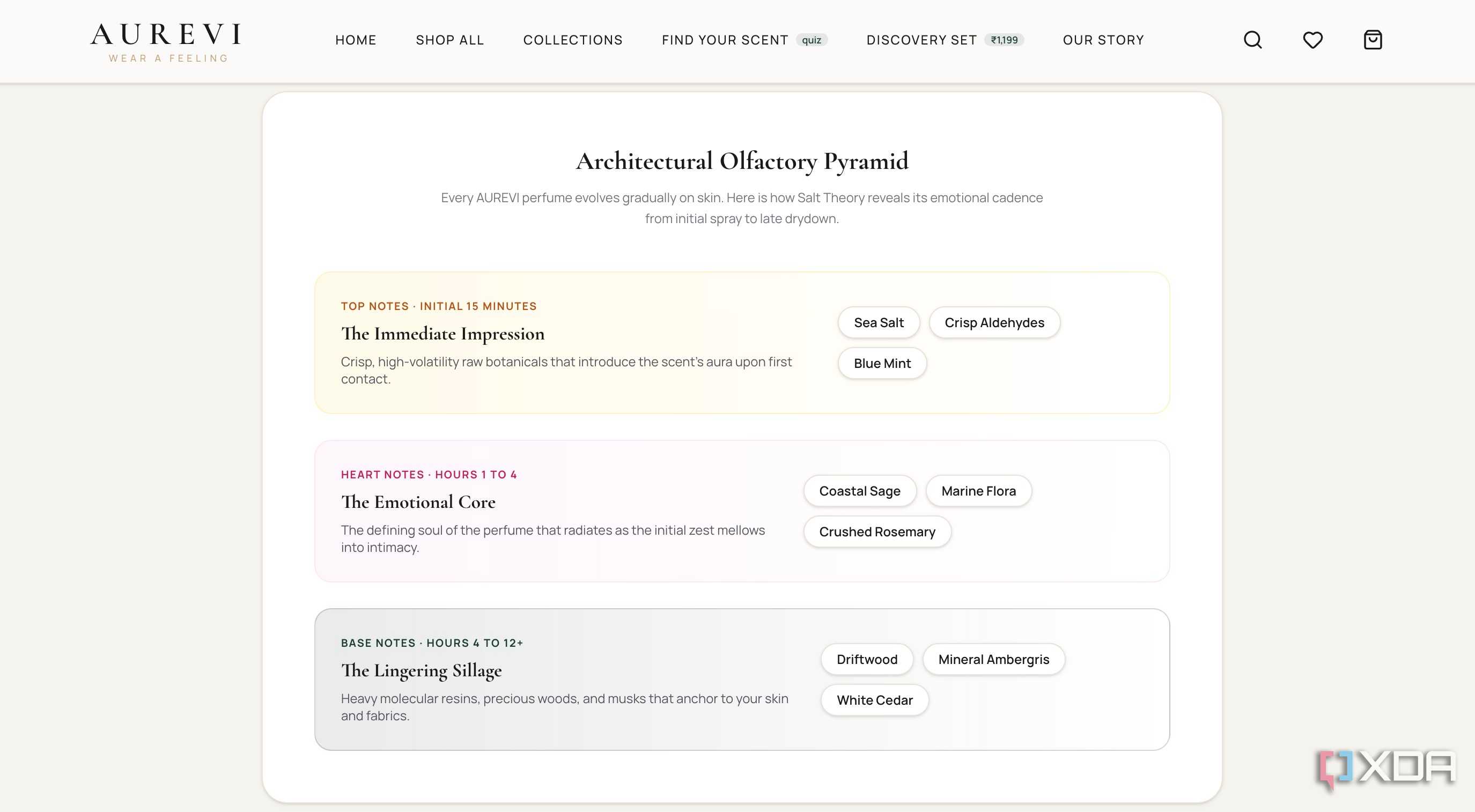1475x812 pixels.
Task: Open the shopping bag cart icon
Action: click(x=1373, y=40)
